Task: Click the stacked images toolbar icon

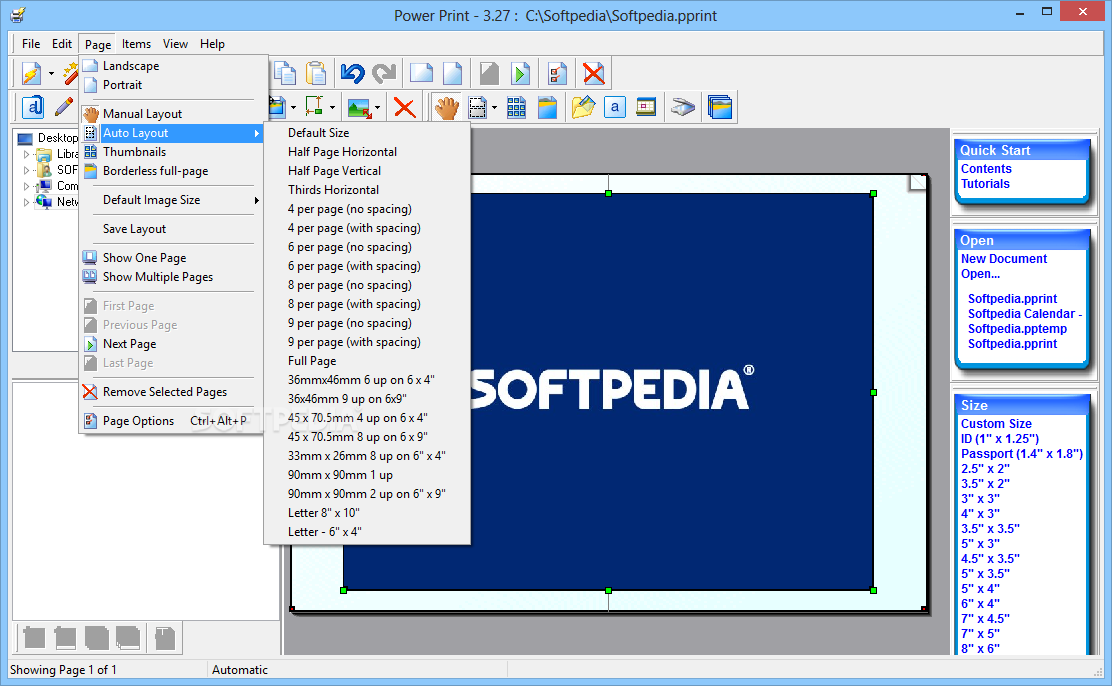Action: tap(720, 108)
